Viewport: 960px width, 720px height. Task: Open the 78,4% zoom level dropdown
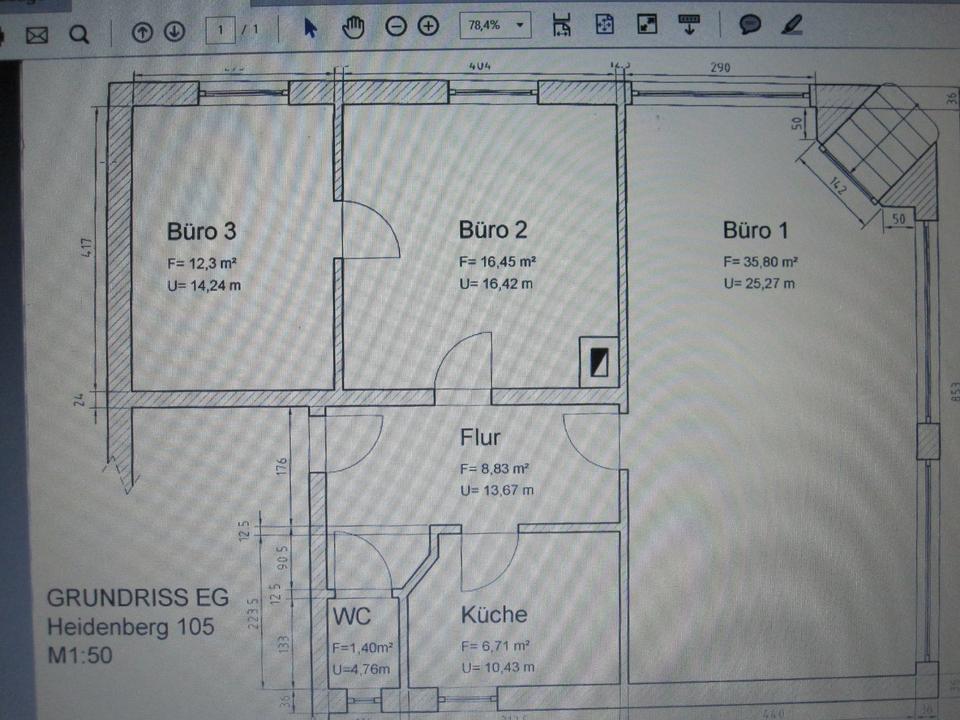(494, 26)
